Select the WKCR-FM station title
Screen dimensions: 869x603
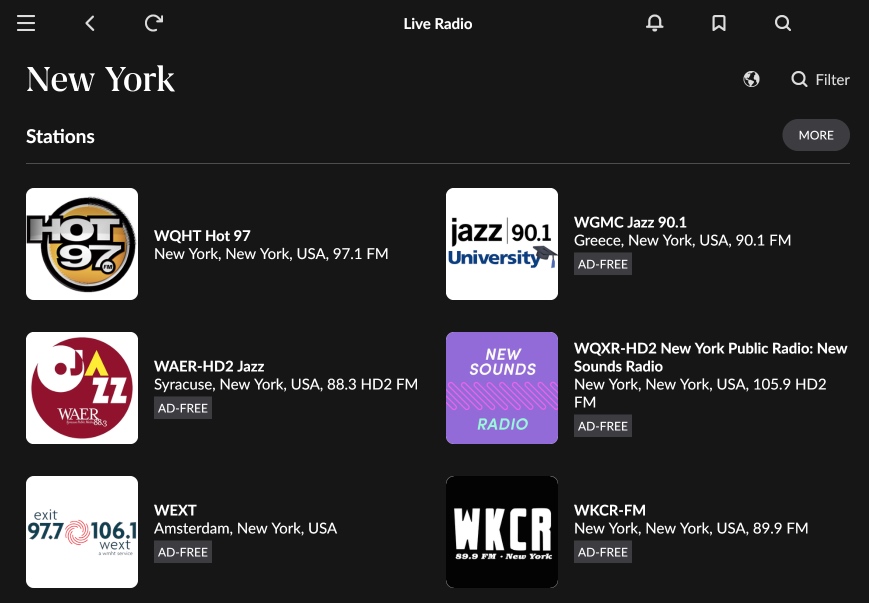pos(610,510)
